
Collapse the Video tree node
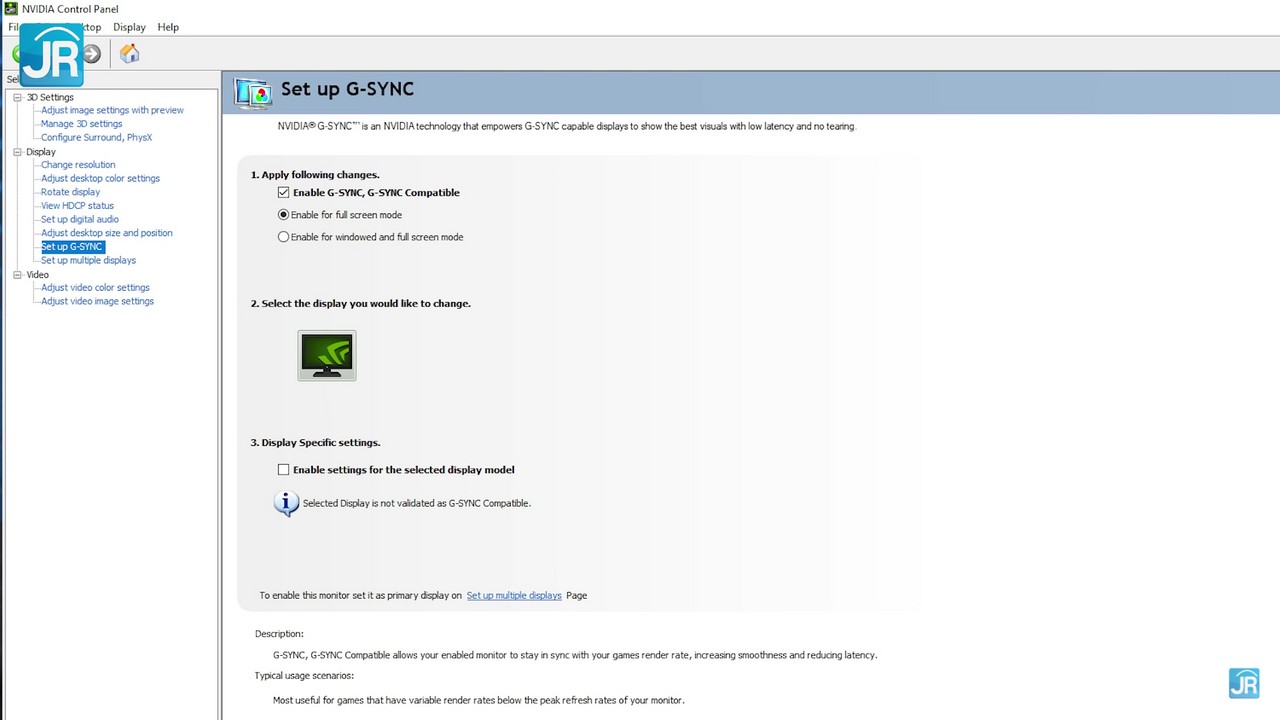point(17,274)
